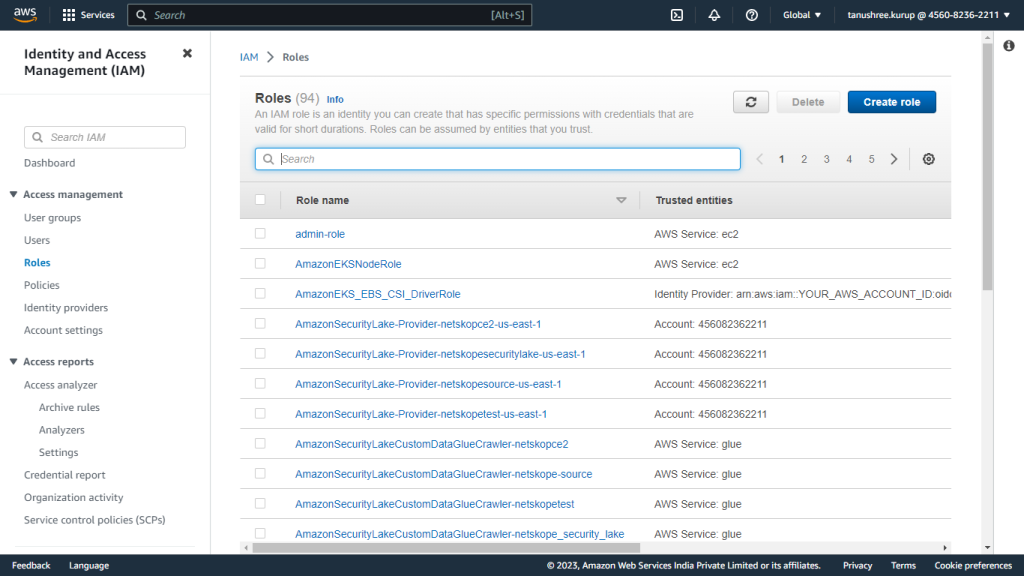The image size is (1024, 576).
Task: Select netskopesource-us-east-1 role checkbox
Action: tap(260, 383)
